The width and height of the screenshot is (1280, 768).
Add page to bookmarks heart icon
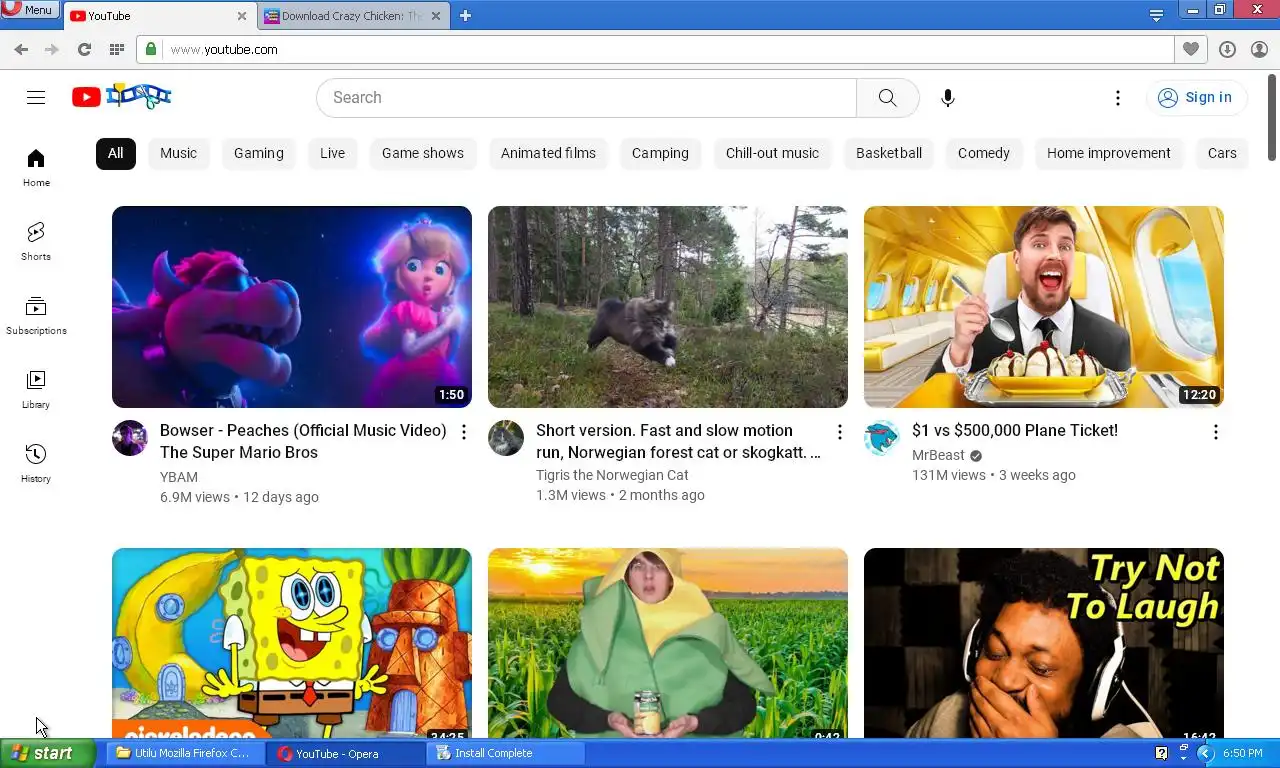pyautogui.click(x=1190, y=49)
